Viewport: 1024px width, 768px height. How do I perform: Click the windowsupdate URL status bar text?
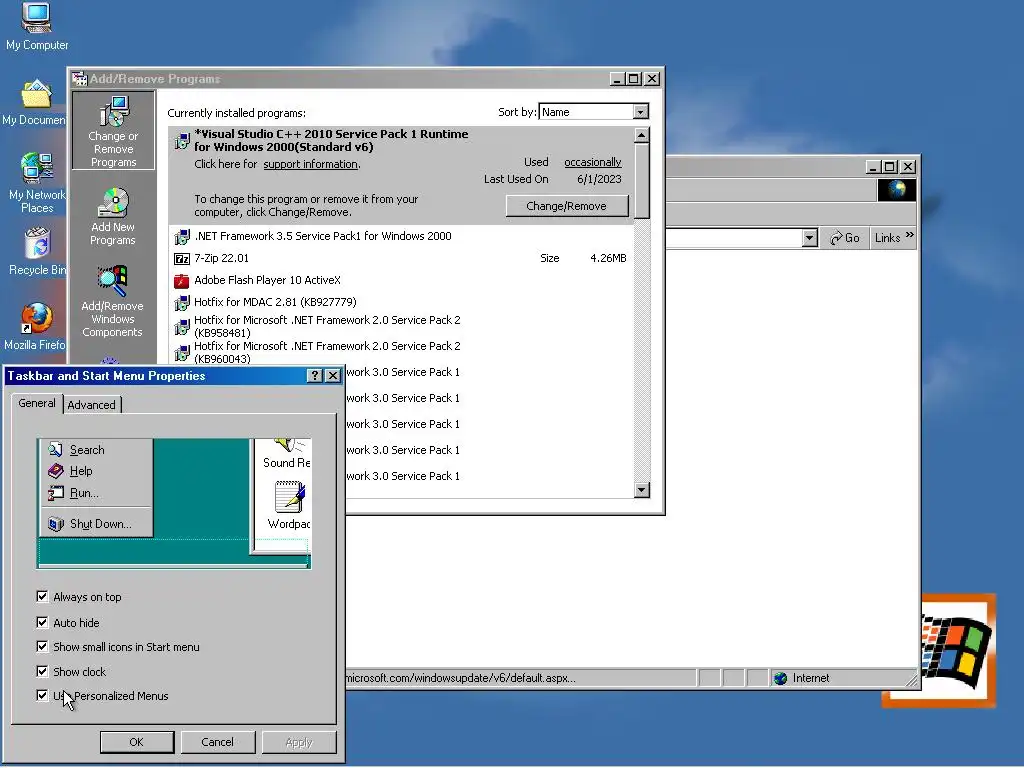pos(461,679)
